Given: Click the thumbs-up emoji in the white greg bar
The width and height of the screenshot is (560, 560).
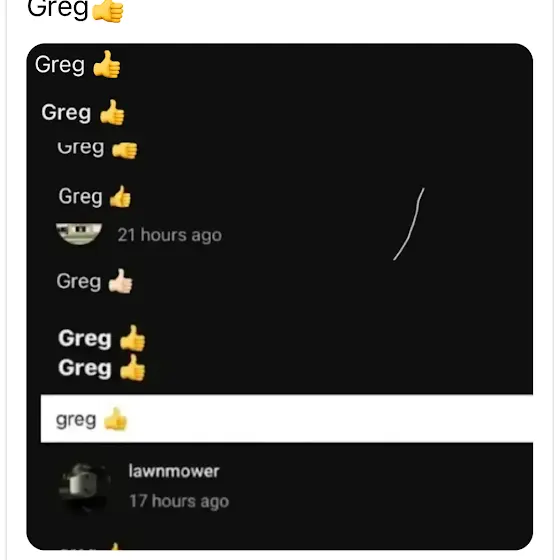Looking at the screenshot, I should pyautogui.click(x=115, y=419).
